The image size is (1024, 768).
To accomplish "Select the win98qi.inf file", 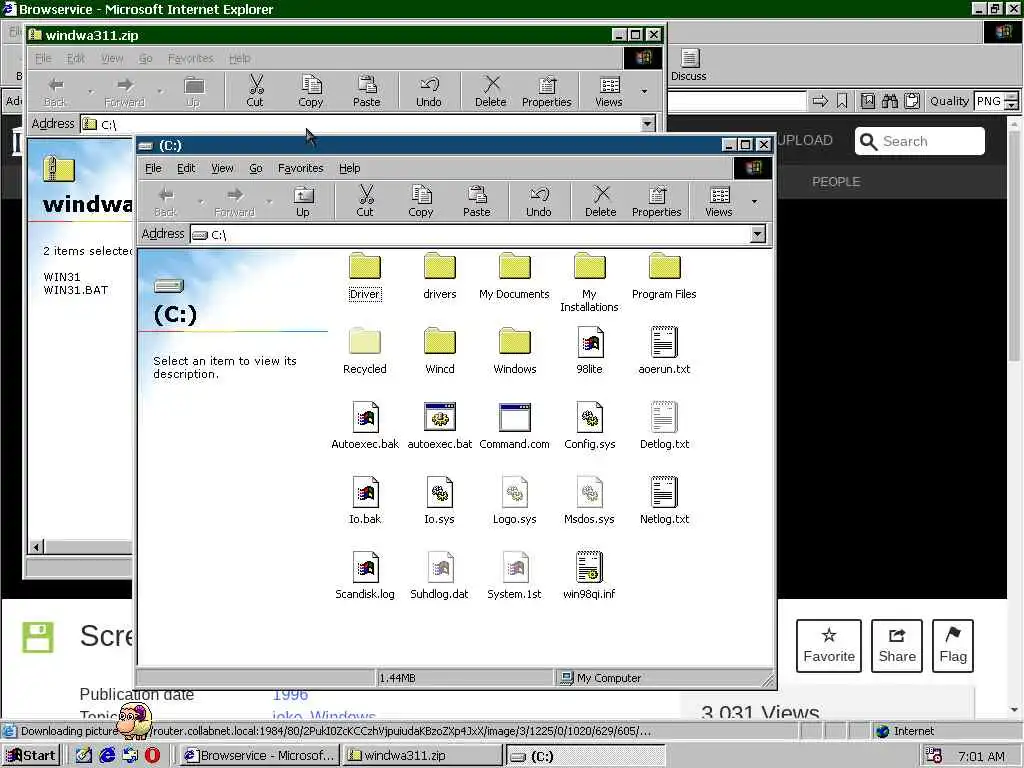I will click(589, 576).
